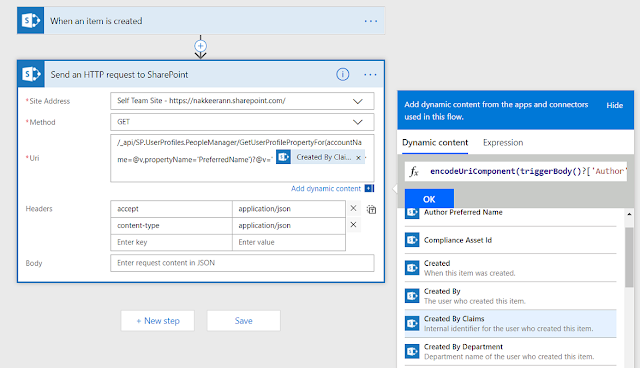The image size is (640, 368).
Task: Select Created By dynamic content item
Action: click(x=510, y=296)
